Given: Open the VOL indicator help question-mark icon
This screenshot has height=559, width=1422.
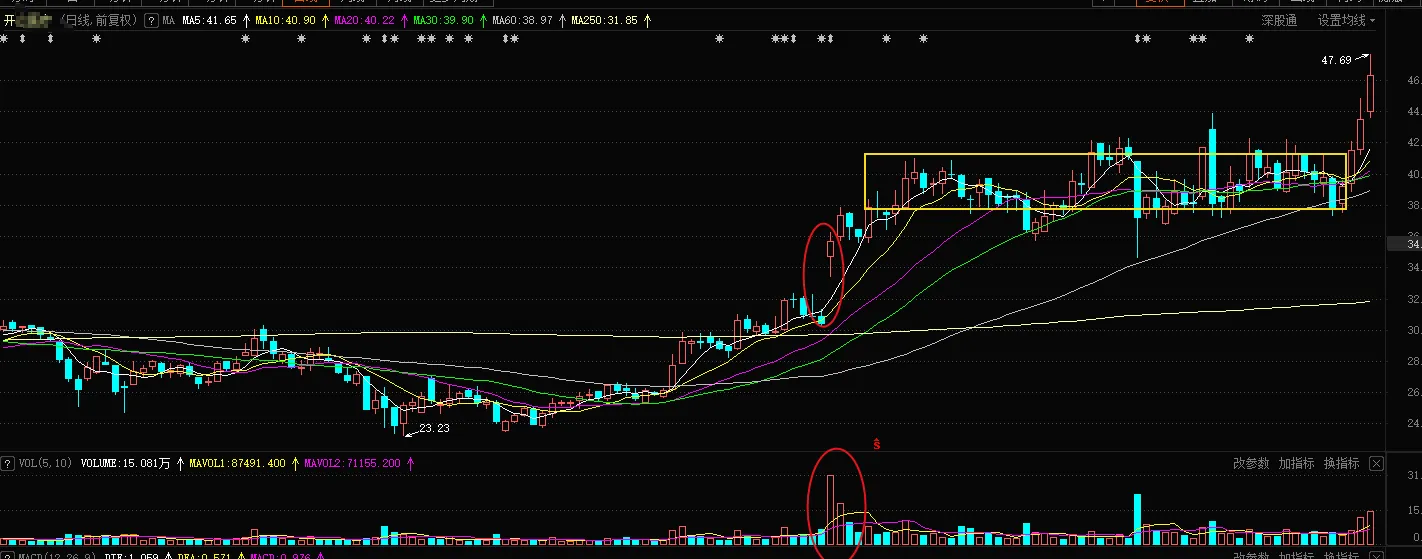Looking at the screenshot, I should [x=7, y=463].
